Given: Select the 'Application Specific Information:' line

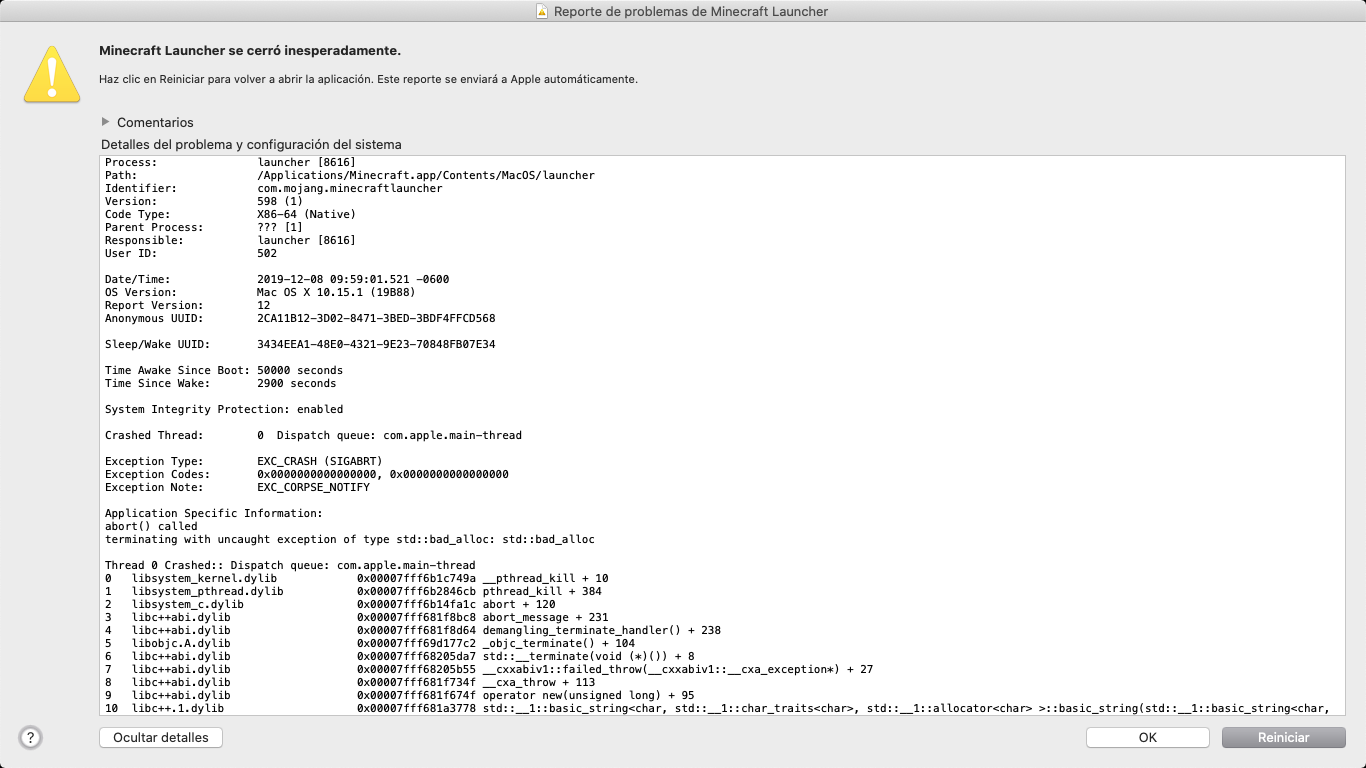Looking at the screenshot, I should click(214, 513).
